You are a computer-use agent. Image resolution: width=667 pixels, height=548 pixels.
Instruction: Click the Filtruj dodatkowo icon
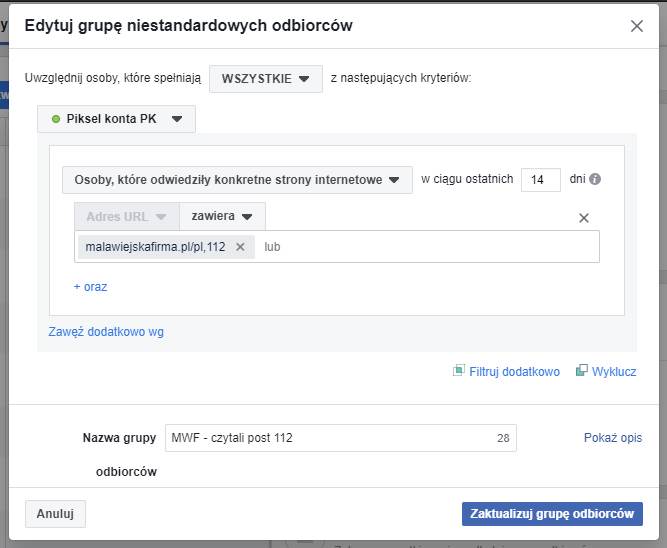pyautogui.click(x=460, y=371)
